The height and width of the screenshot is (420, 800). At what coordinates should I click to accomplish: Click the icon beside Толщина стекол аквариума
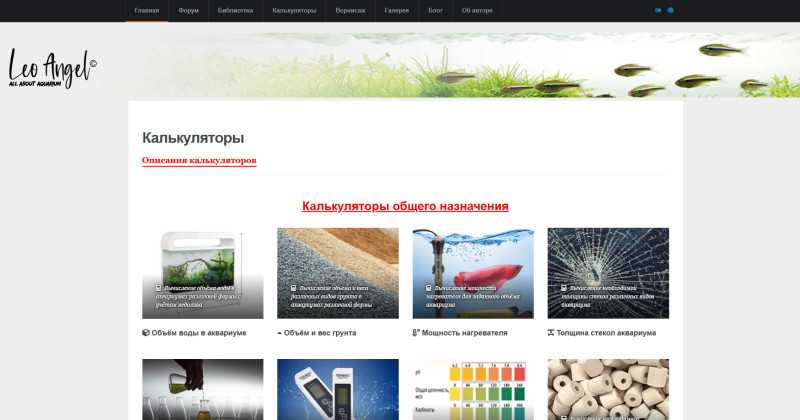pos(551,333)
